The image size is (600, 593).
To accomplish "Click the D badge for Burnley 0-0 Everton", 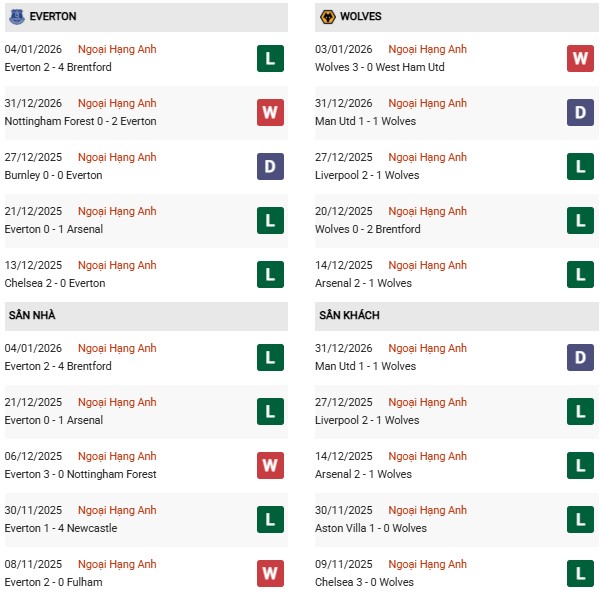I will click(270, 167).
